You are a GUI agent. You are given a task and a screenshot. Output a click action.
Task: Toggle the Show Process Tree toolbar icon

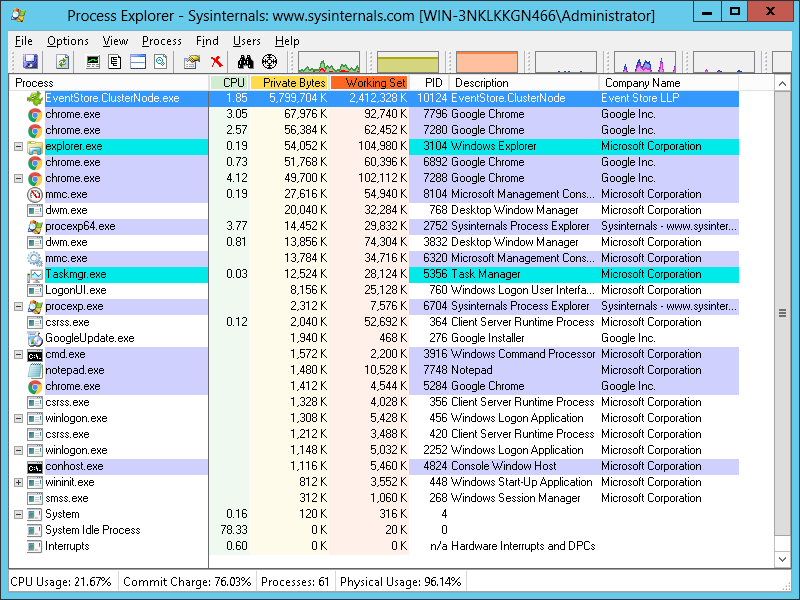tap(115, 62)
